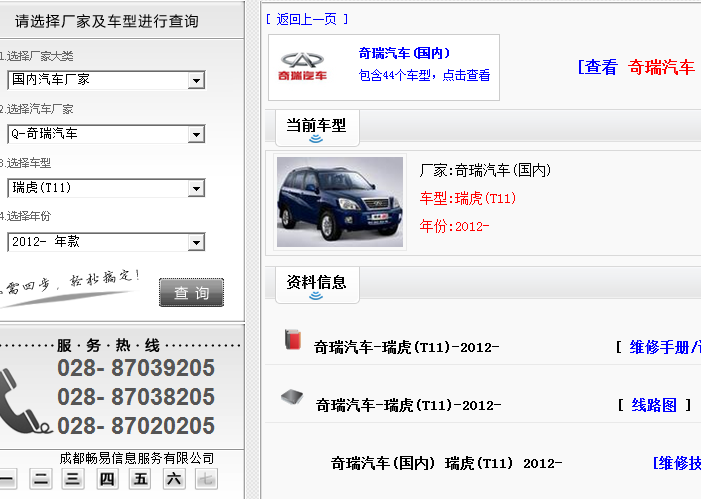
Task: Click the gray wiring diagram icon
Action: pos(292,397)
